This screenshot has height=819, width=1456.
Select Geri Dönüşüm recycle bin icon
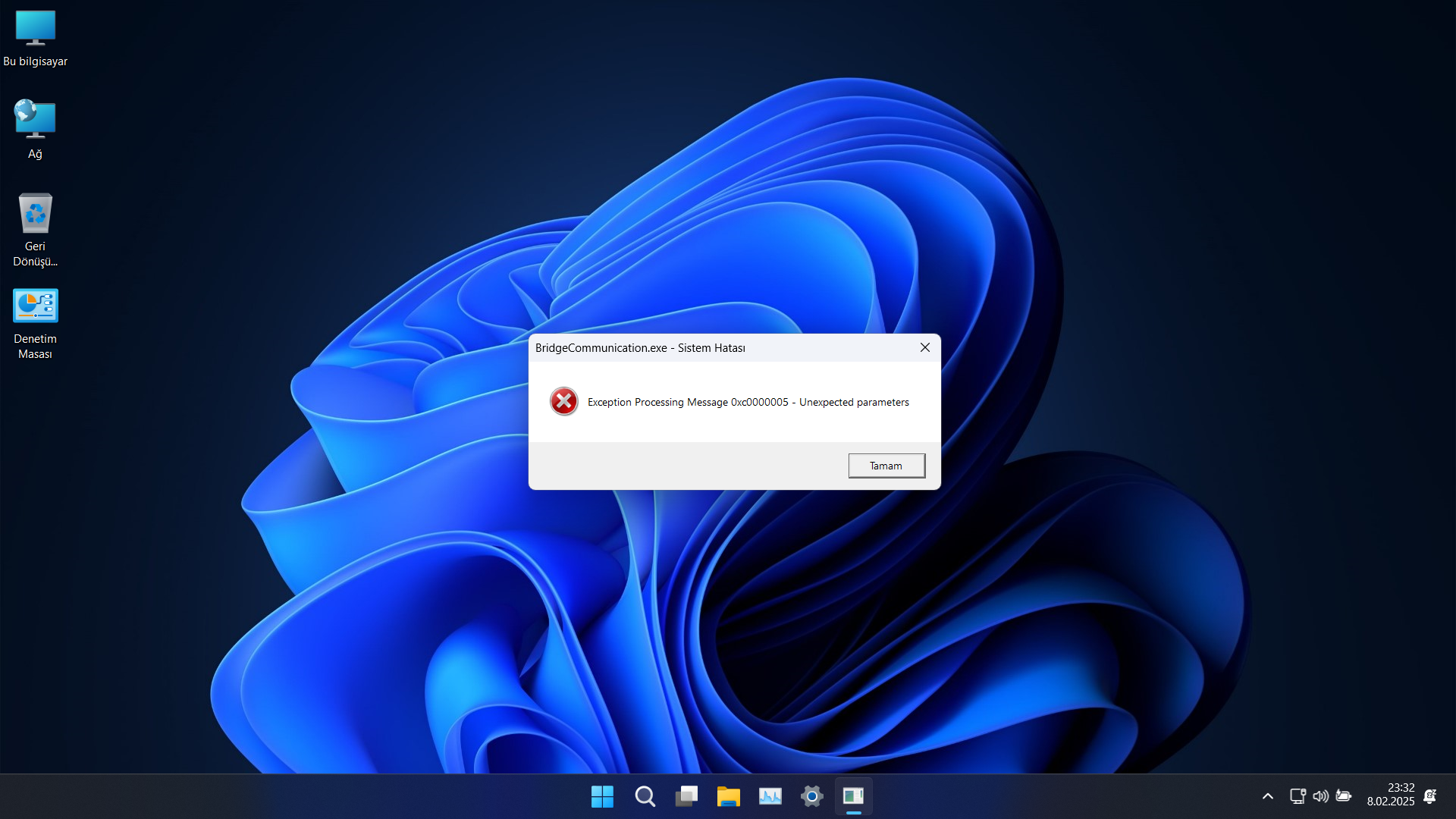35,227
